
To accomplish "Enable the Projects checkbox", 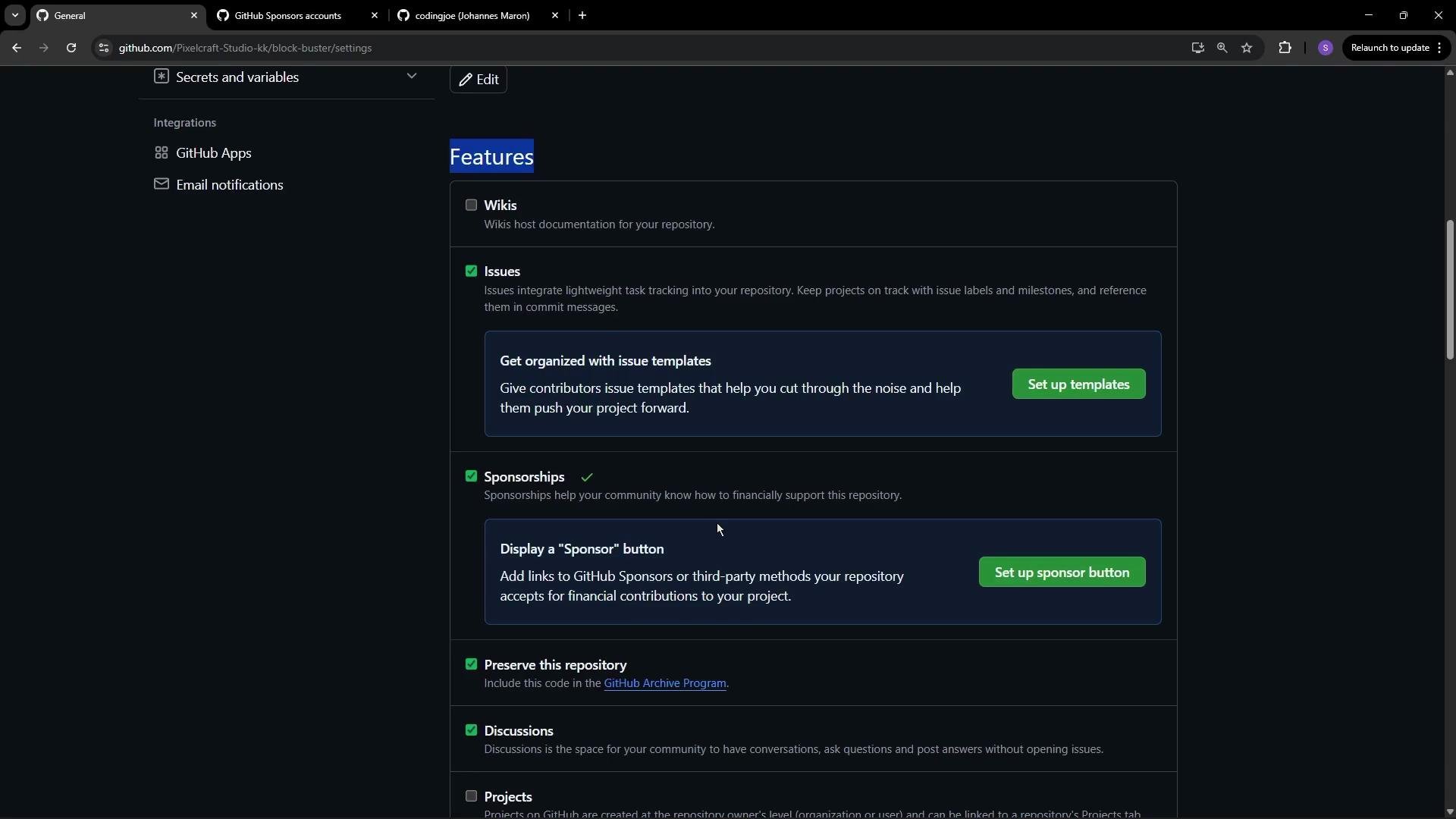I will (x=471, y=796).
